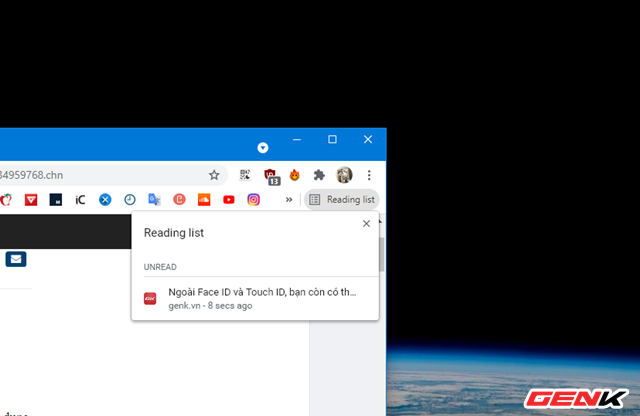Open the Extensions puzzle piece menu
The width and height of the screenshot is (640, 416).
click(319, 175)
